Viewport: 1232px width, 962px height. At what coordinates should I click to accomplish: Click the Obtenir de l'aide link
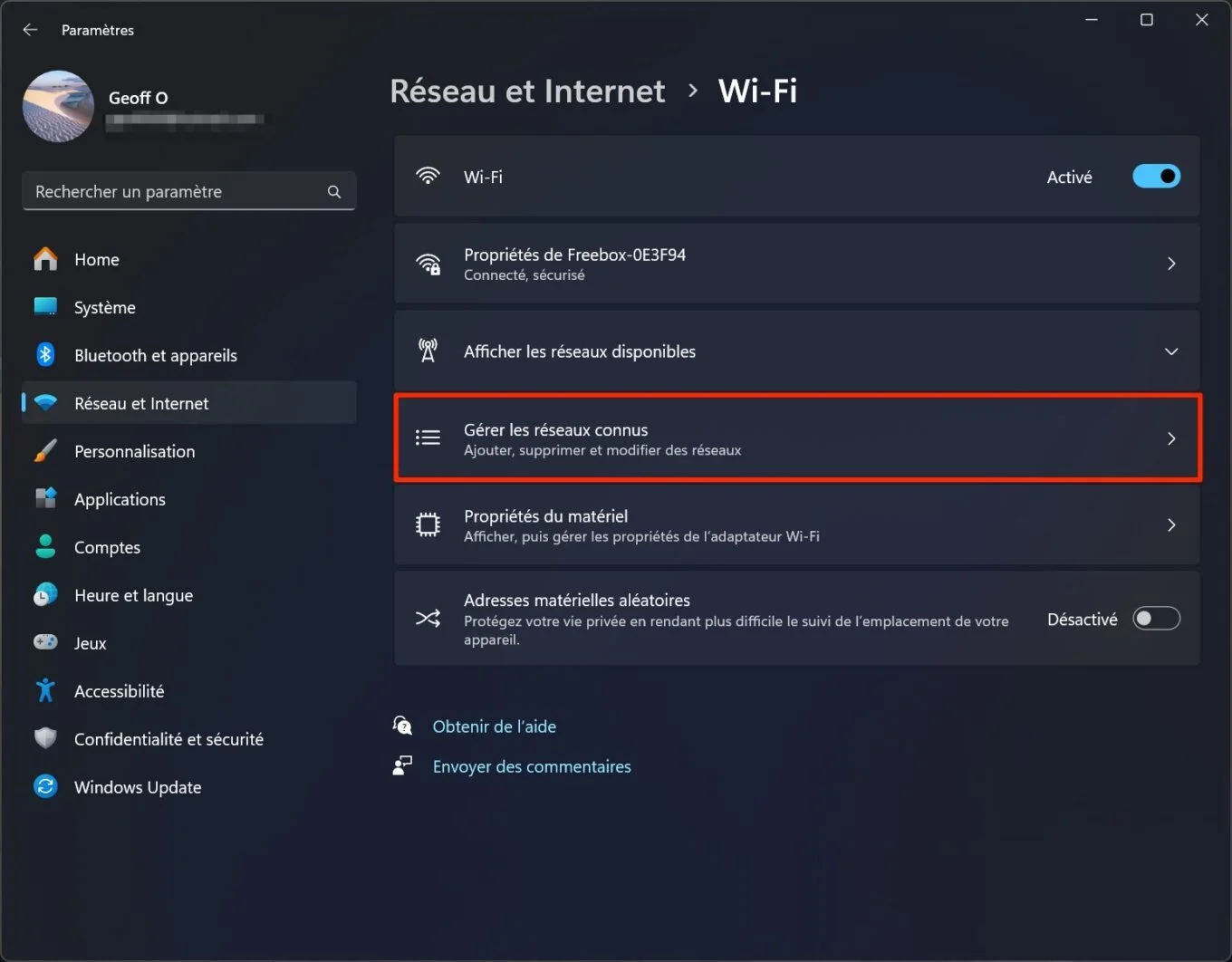(495, 726)
